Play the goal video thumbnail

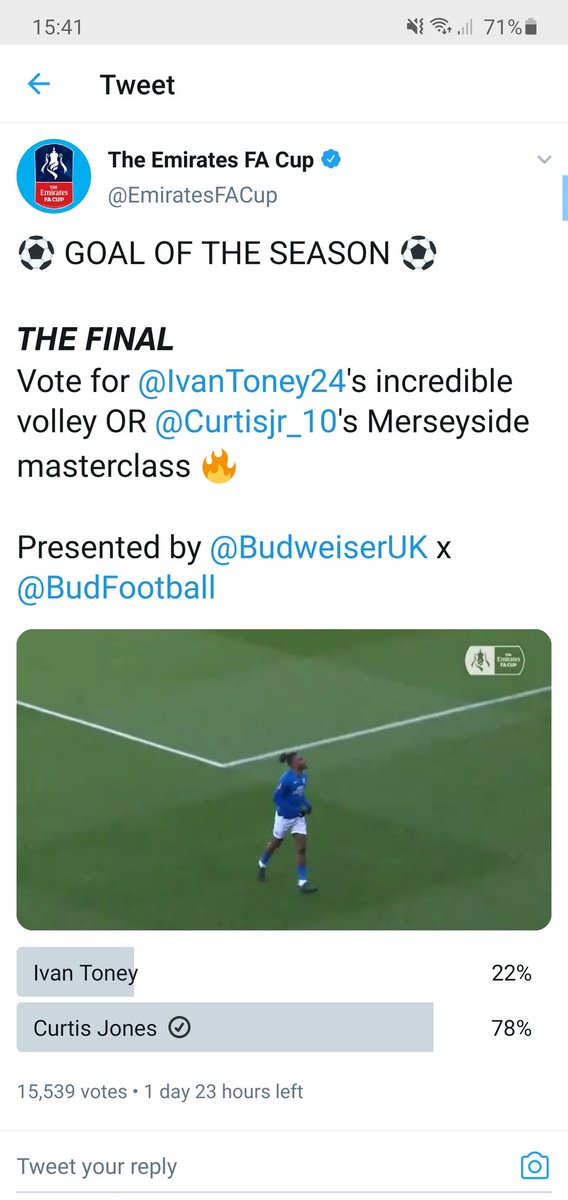284,779
